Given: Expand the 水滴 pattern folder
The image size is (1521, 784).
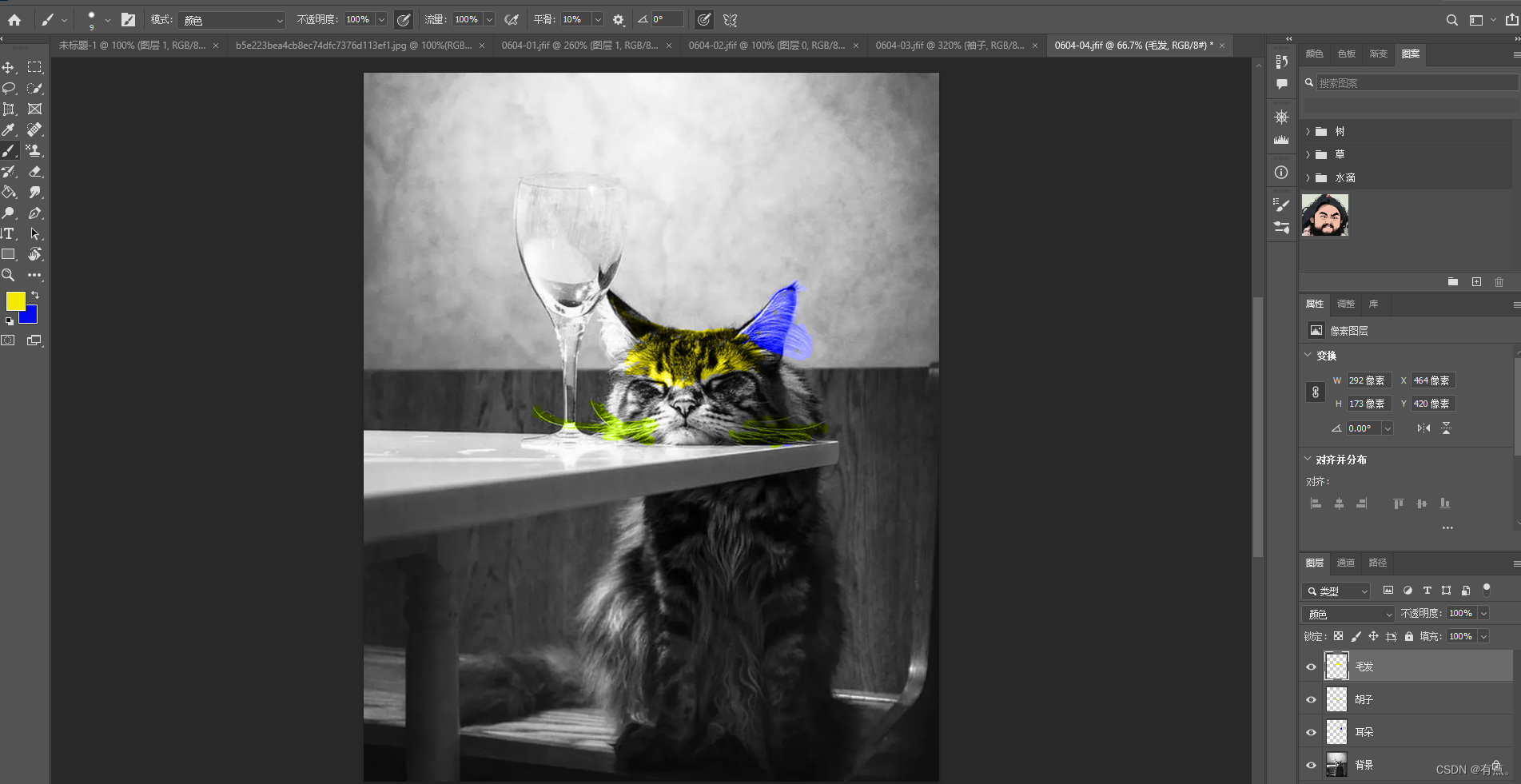Looking at the screenshot, I should pos(1308,178).
